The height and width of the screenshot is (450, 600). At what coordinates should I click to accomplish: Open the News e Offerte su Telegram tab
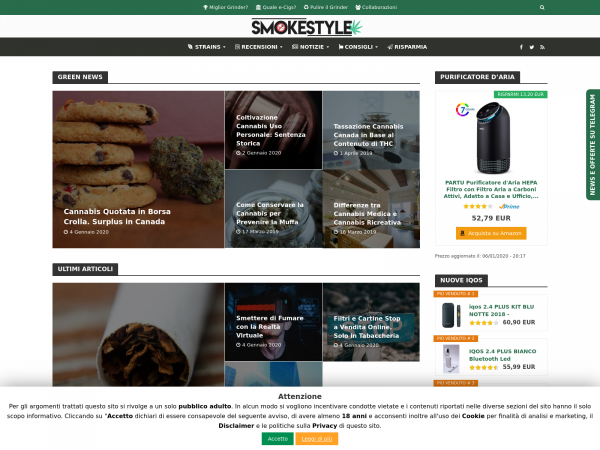(593, 145)
